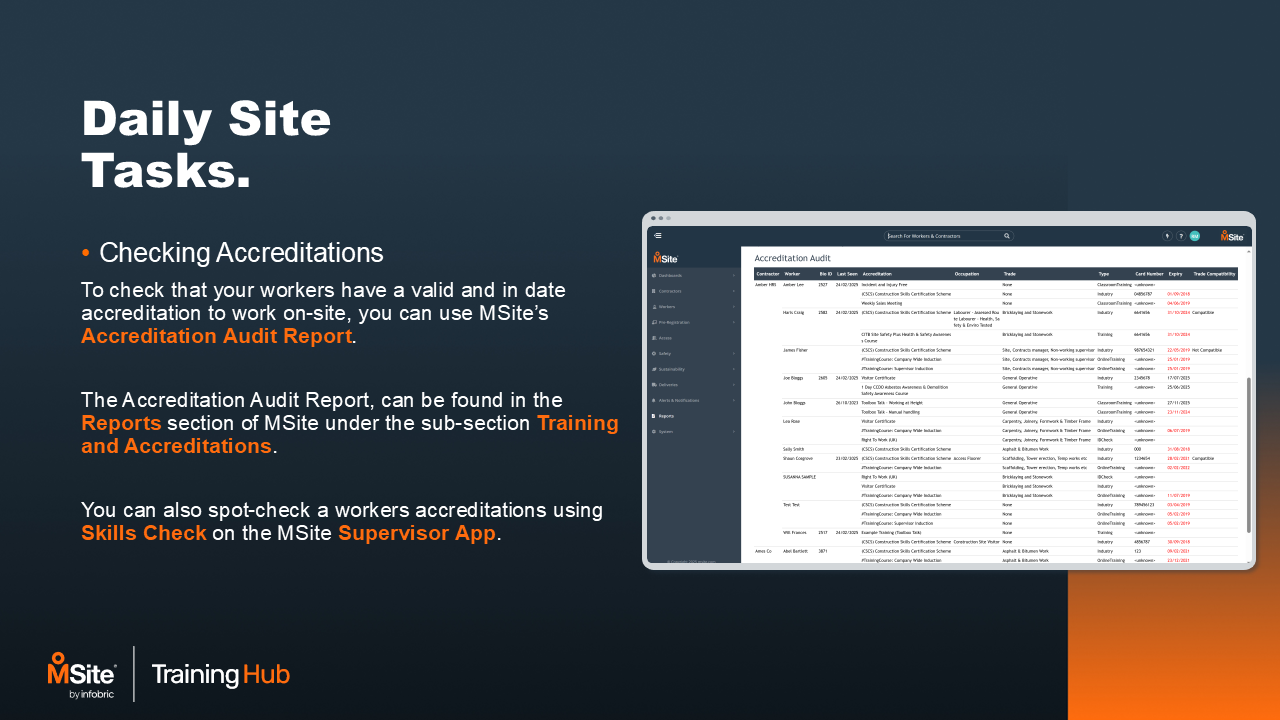Click the MSite logo in the sidebar
Viewport: 1280px width, 720px height.
(667, 257)
